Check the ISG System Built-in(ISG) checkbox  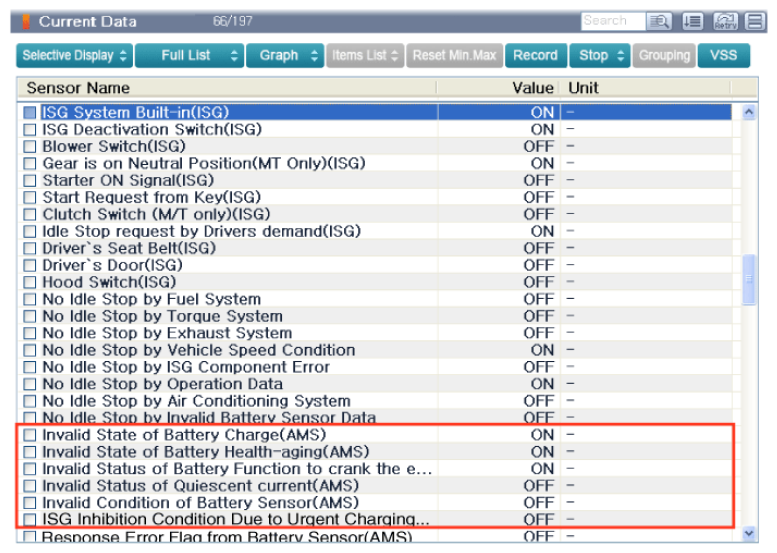point(29,113)
